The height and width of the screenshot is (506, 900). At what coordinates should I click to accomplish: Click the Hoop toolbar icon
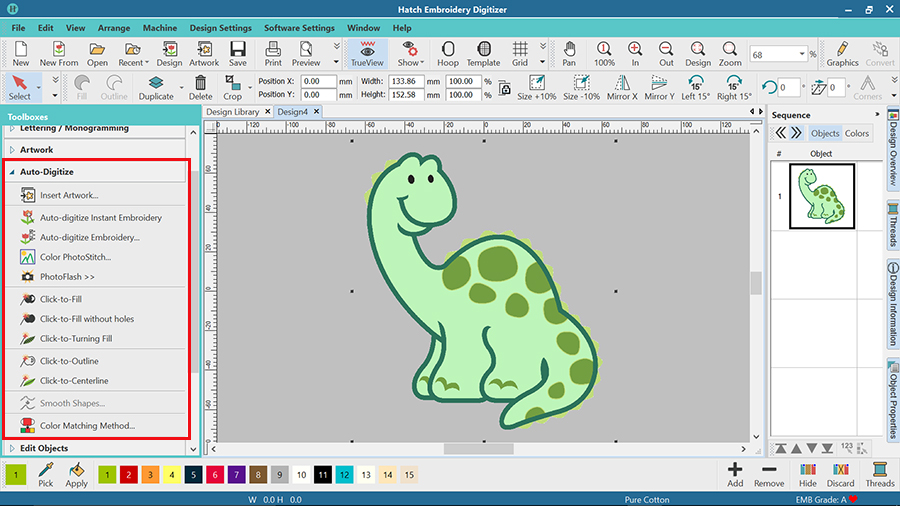click(x=447, y=53)
